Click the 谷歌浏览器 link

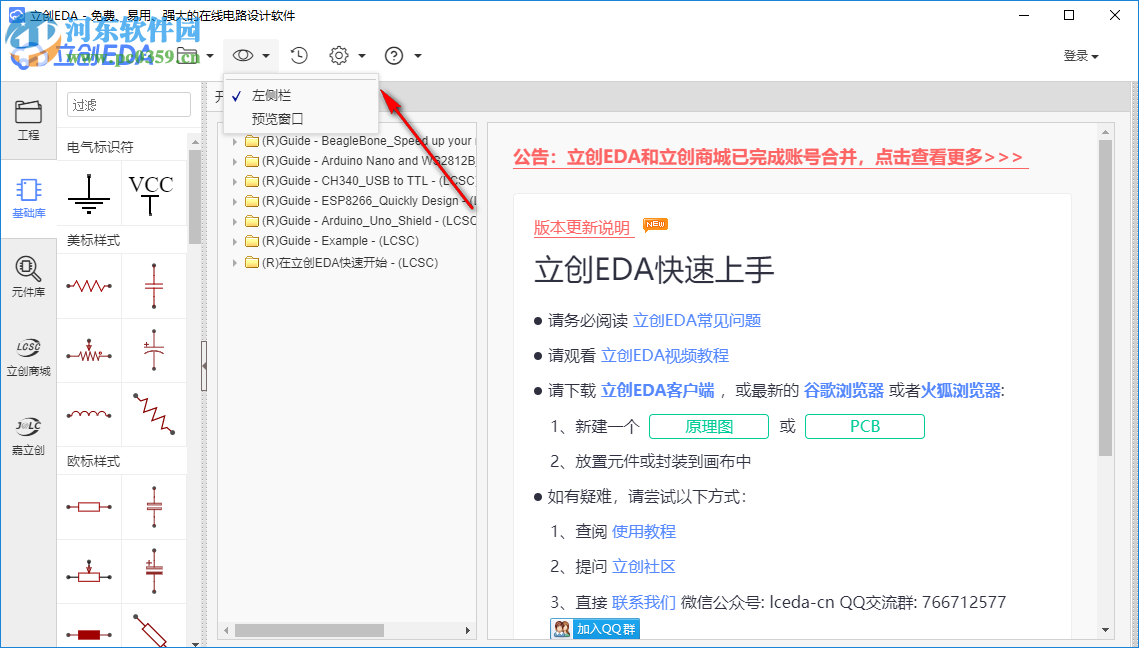pos(843,391)
